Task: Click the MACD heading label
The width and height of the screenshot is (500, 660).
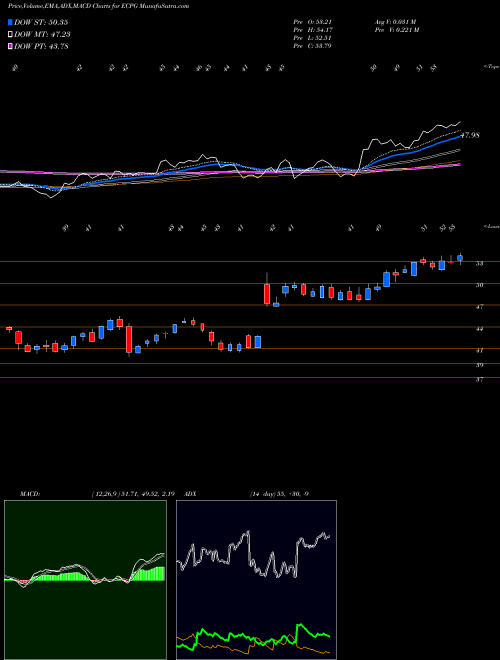Action: pos(29,494)
